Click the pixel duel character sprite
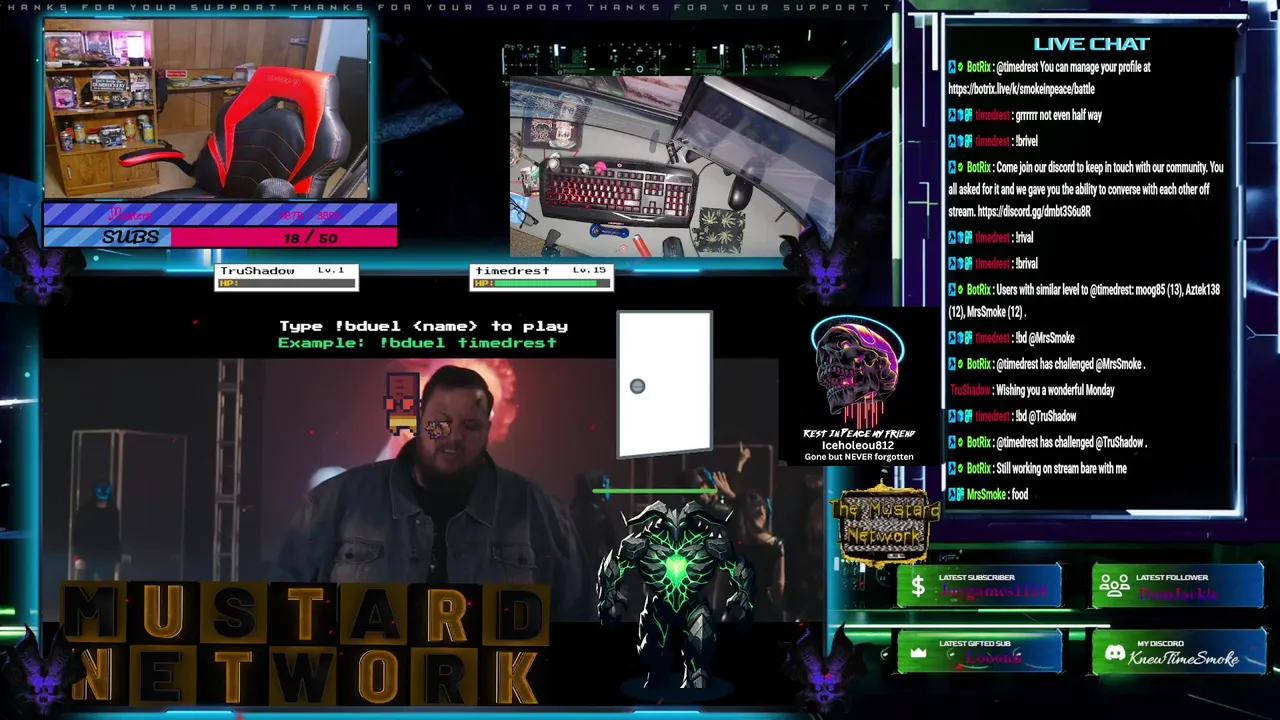This screenshot has width=1280, height=720. pos(402,403)
